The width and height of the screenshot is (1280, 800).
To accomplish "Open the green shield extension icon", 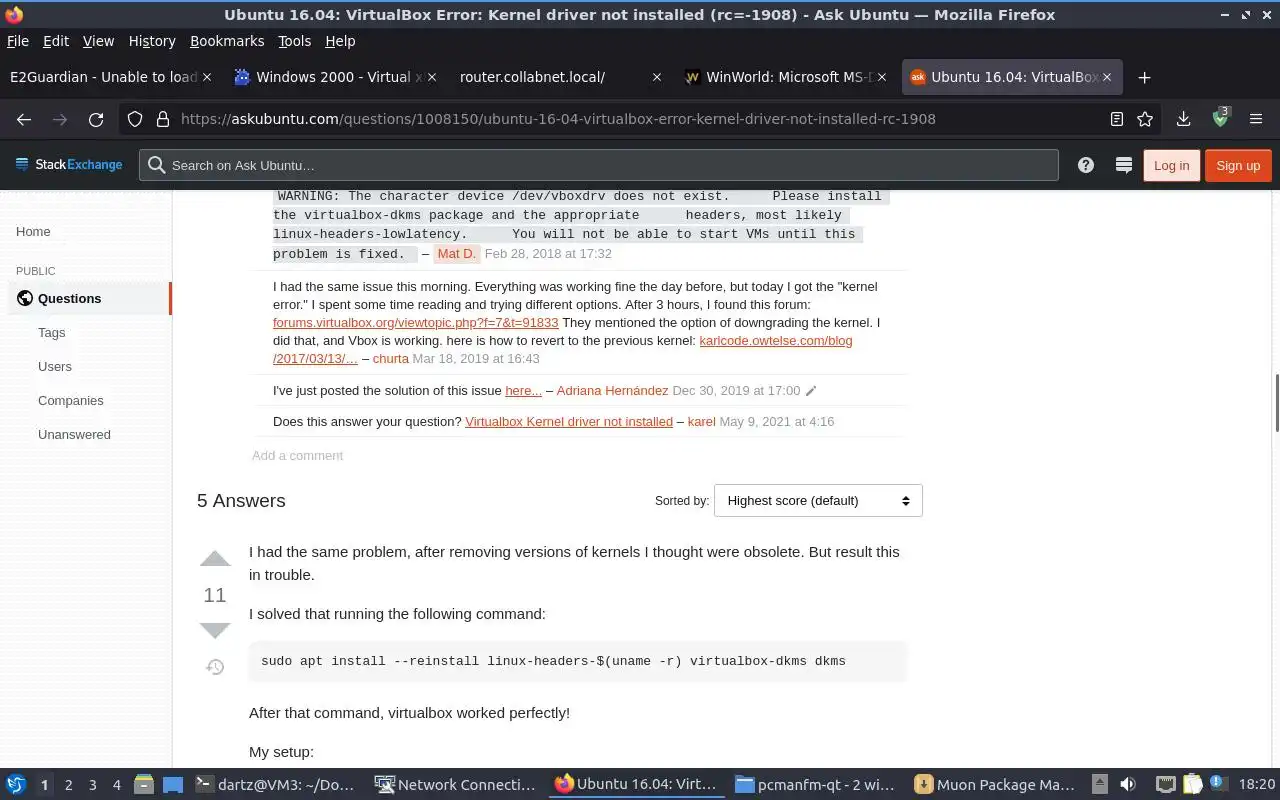I will coord(1220,118).
